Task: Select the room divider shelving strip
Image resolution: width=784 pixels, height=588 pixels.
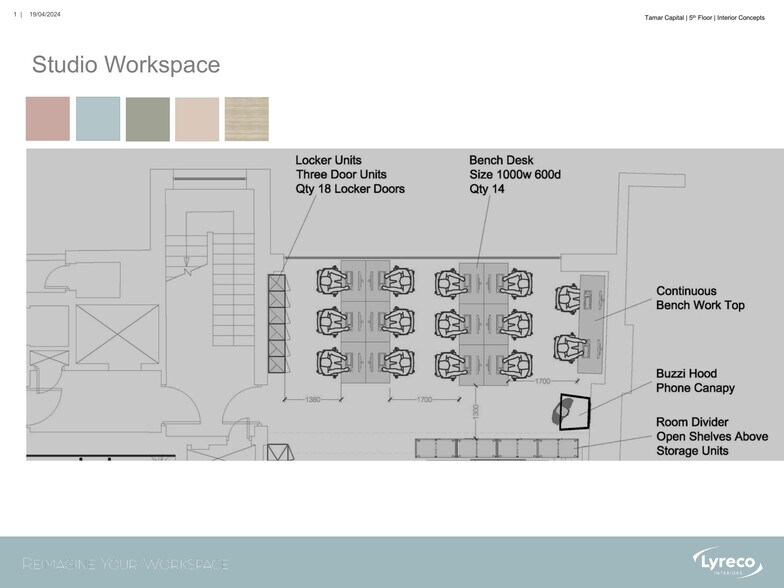Action: coord(496,447)
